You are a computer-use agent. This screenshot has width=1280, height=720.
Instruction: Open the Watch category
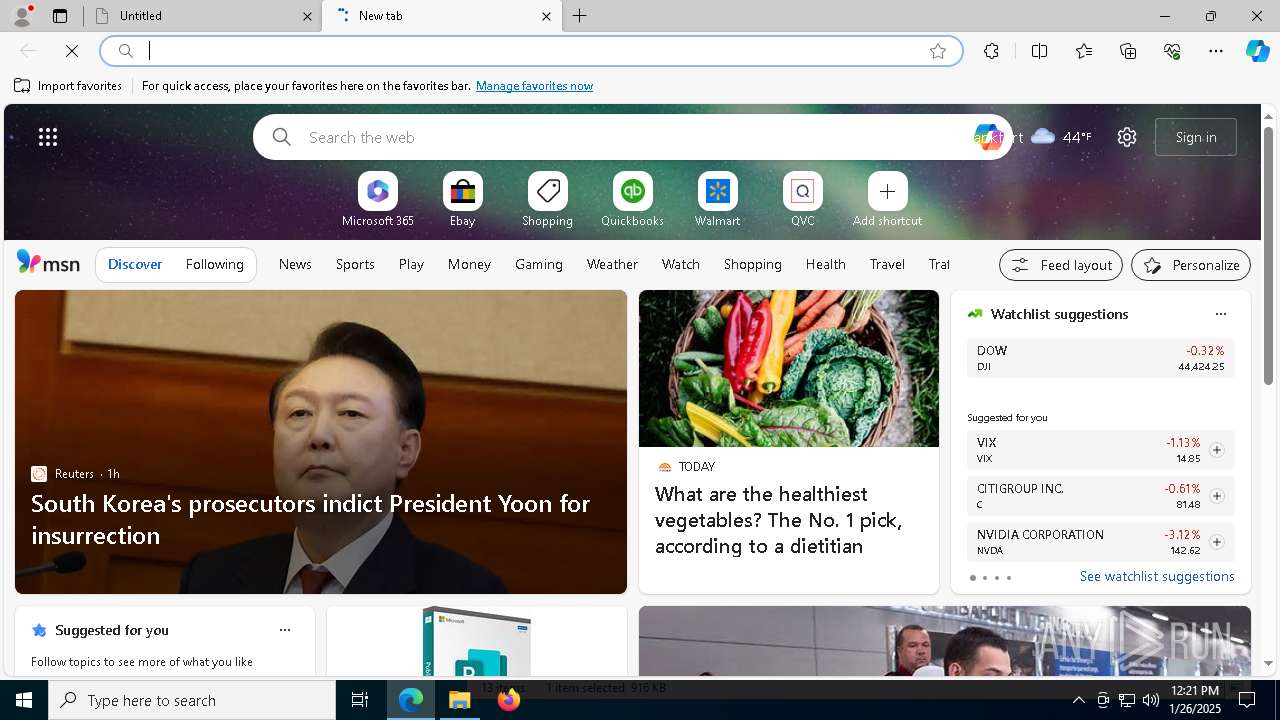[x=681, y=264]
